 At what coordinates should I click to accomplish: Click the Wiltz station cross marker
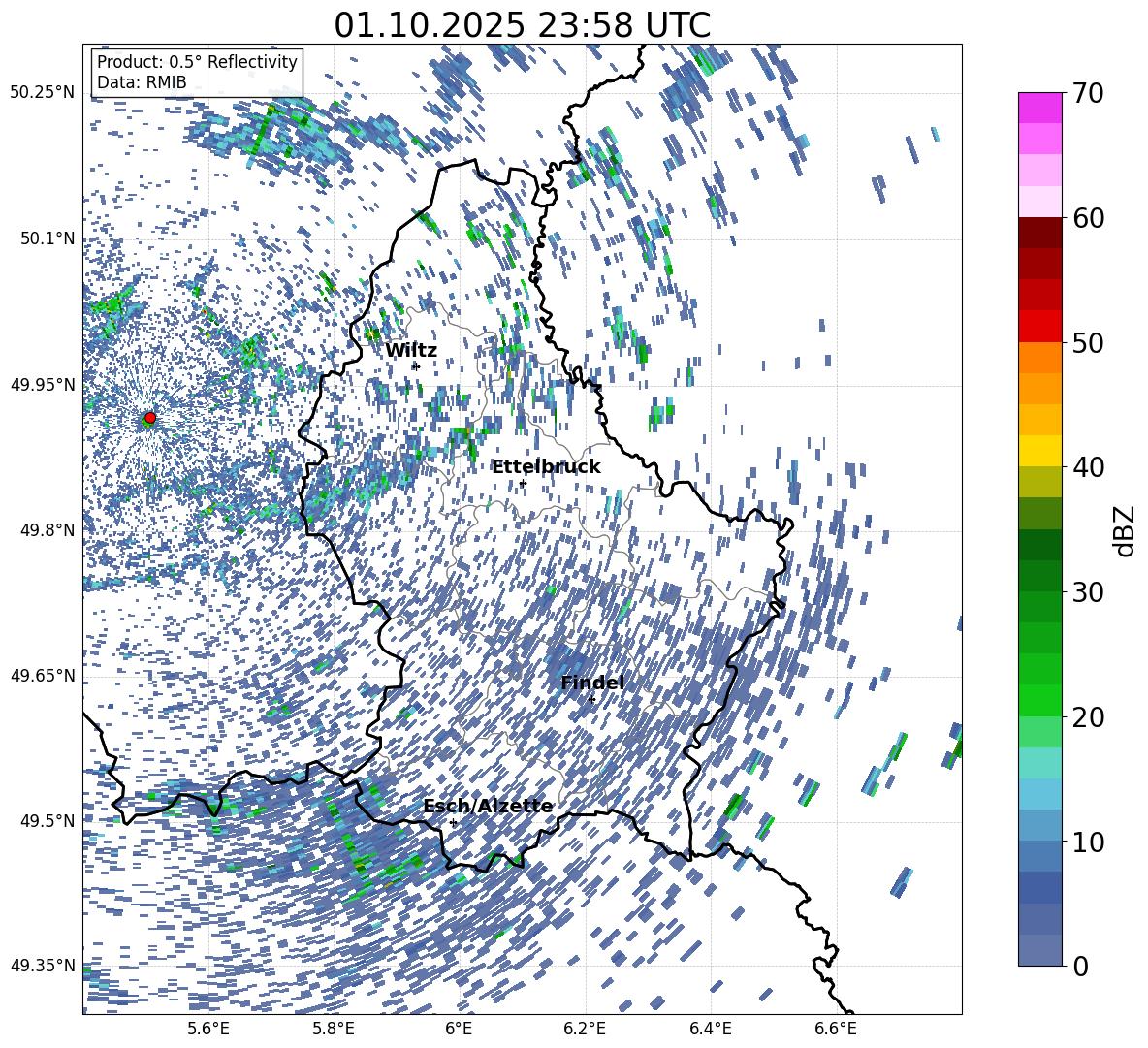tap(415, 366)
